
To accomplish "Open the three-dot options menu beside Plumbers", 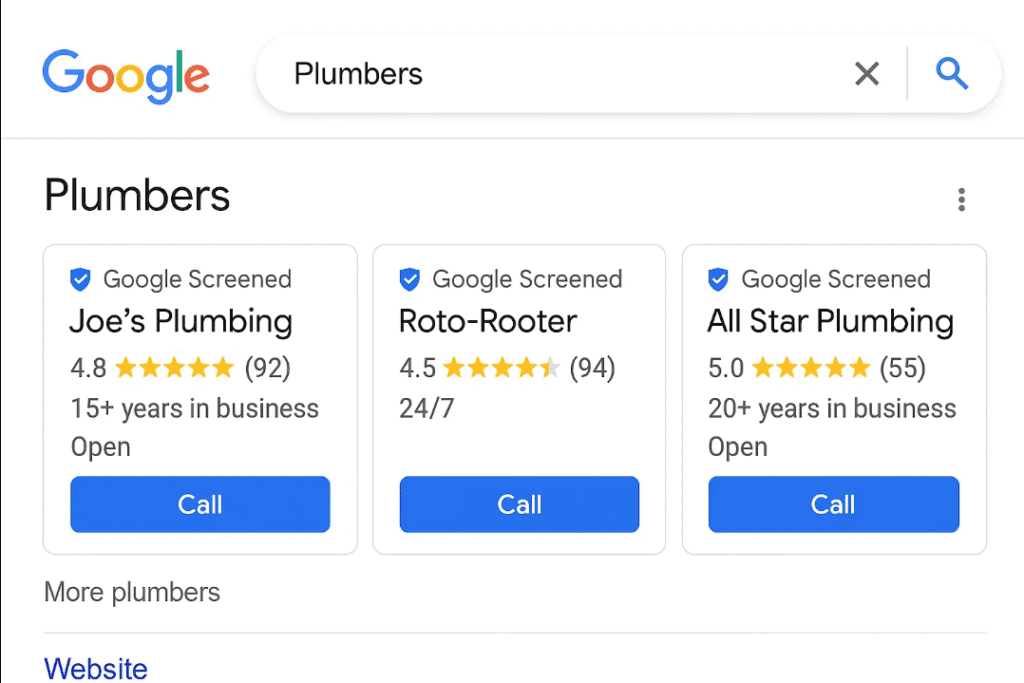I will [961, 199].
